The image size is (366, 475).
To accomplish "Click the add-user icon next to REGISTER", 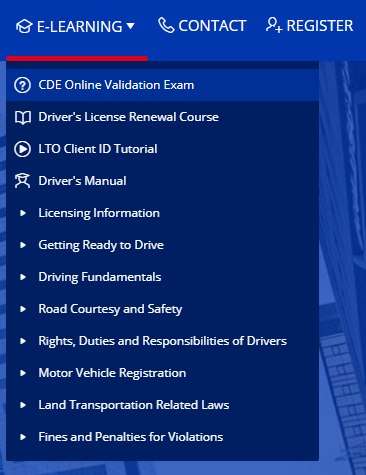I will (274, 25).
